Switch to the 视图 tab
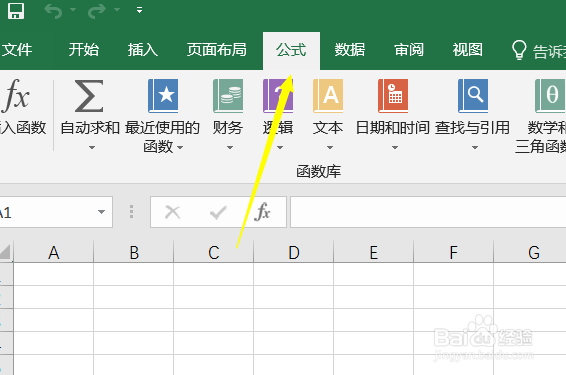 [467, 50]
